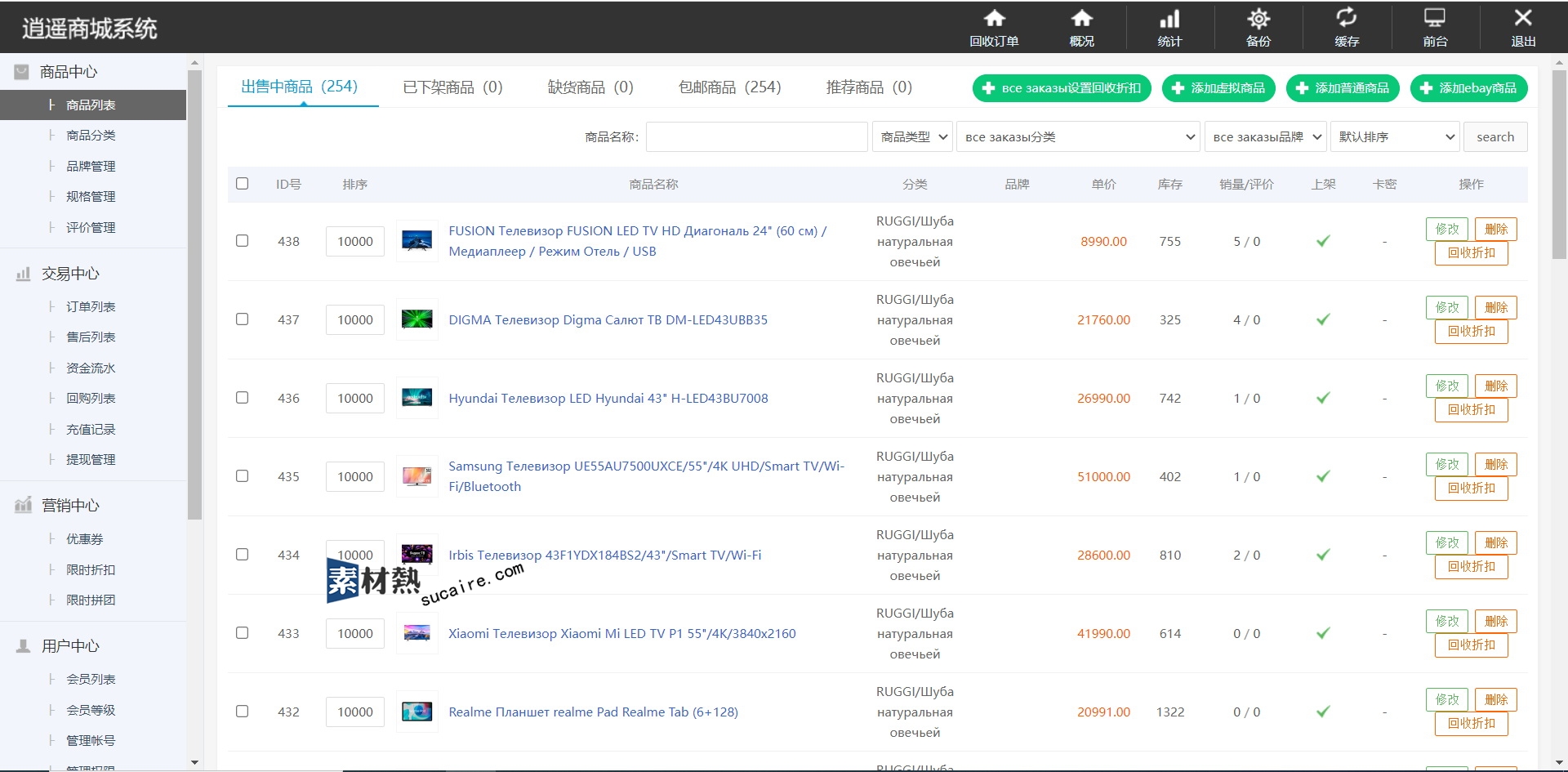Click the 添加普通商品 button
The image size is (1568, 772).
pyautogui.click(x=1343, y=88)
